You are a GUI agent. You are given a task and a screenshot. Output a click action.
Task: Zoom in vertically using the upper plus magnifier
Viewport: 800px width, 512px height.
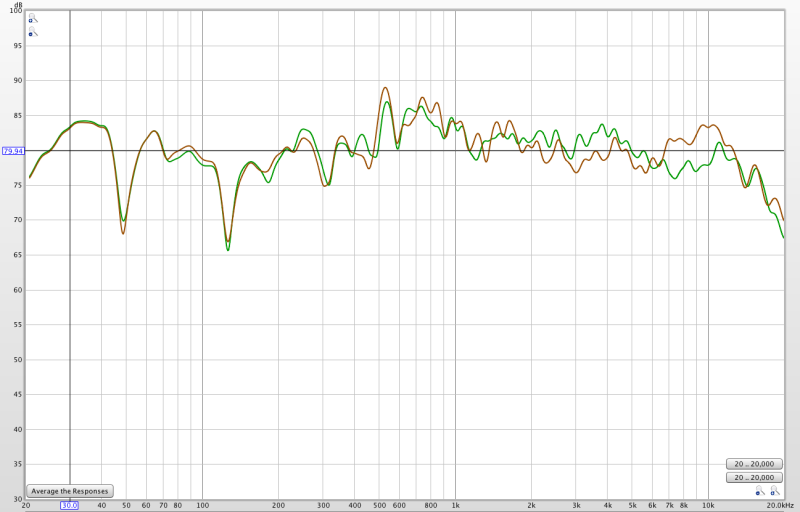coord(33,19)
